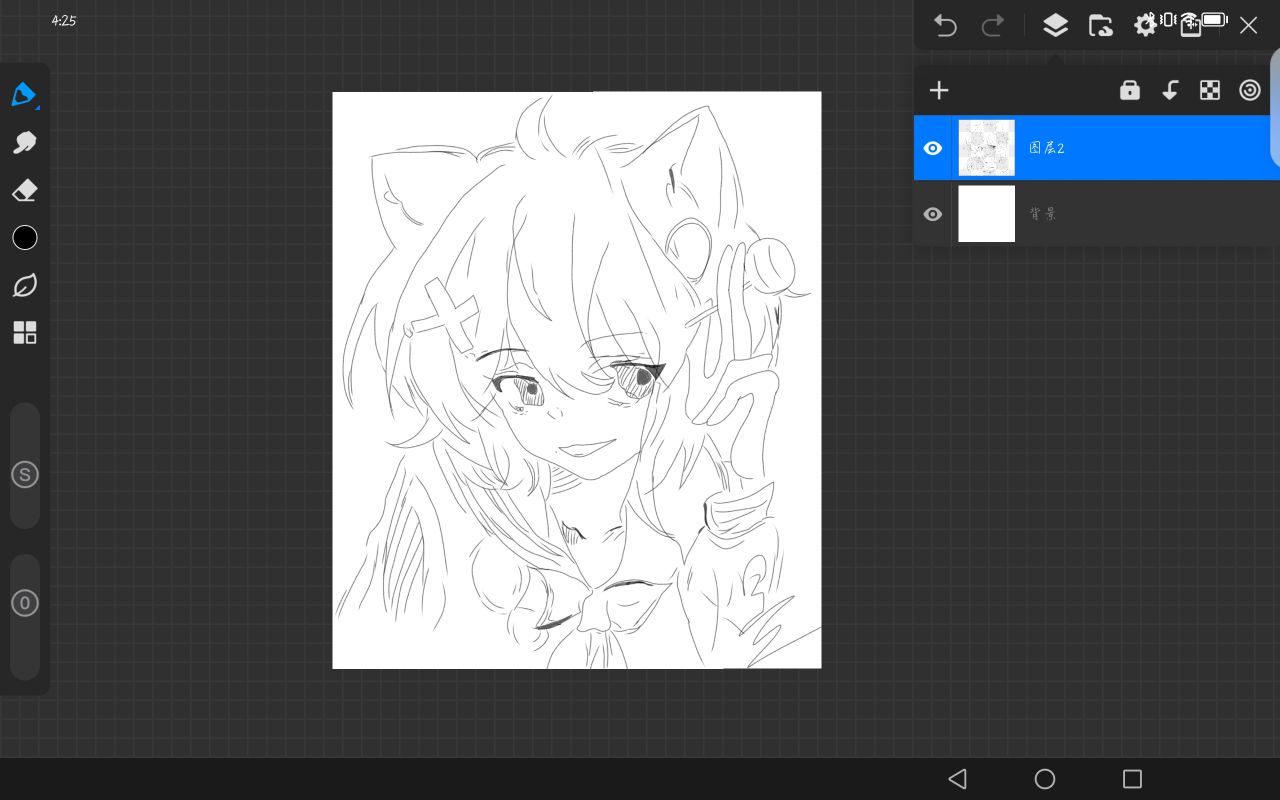
Task: Lock the selected layer
Action: tap(1130, 91)
